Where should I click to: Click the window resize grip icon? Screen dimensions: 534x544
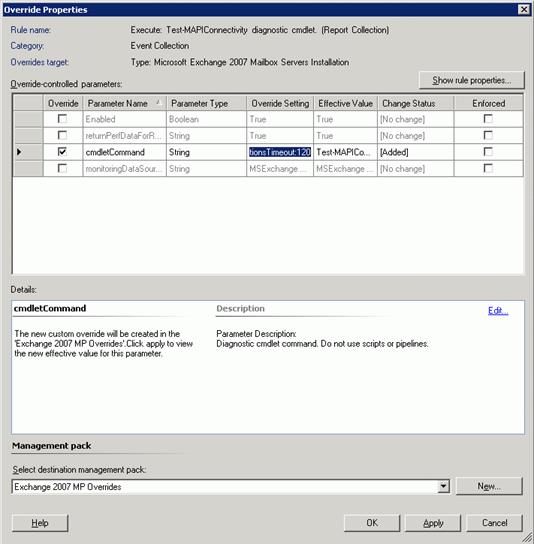[527, 538]
